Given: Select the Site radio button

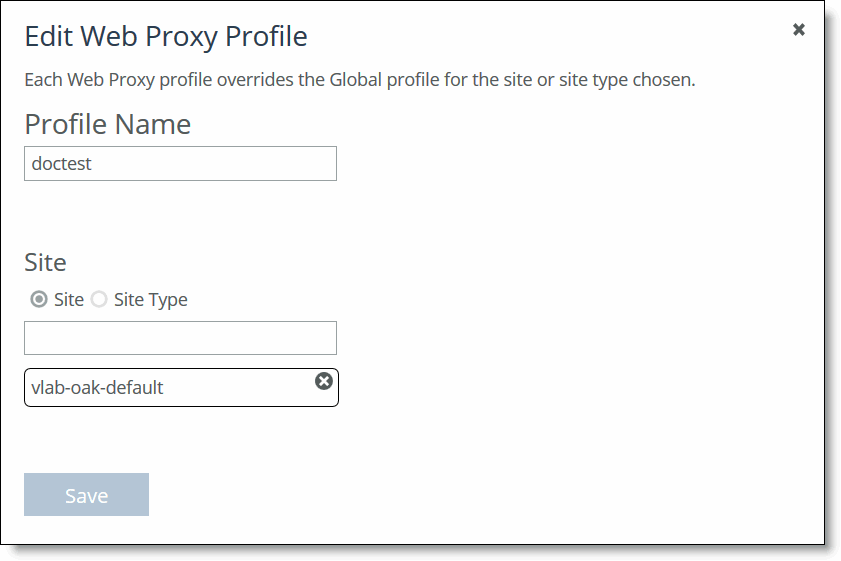Looking at the screenshot, I should click(x=39, y=299).
